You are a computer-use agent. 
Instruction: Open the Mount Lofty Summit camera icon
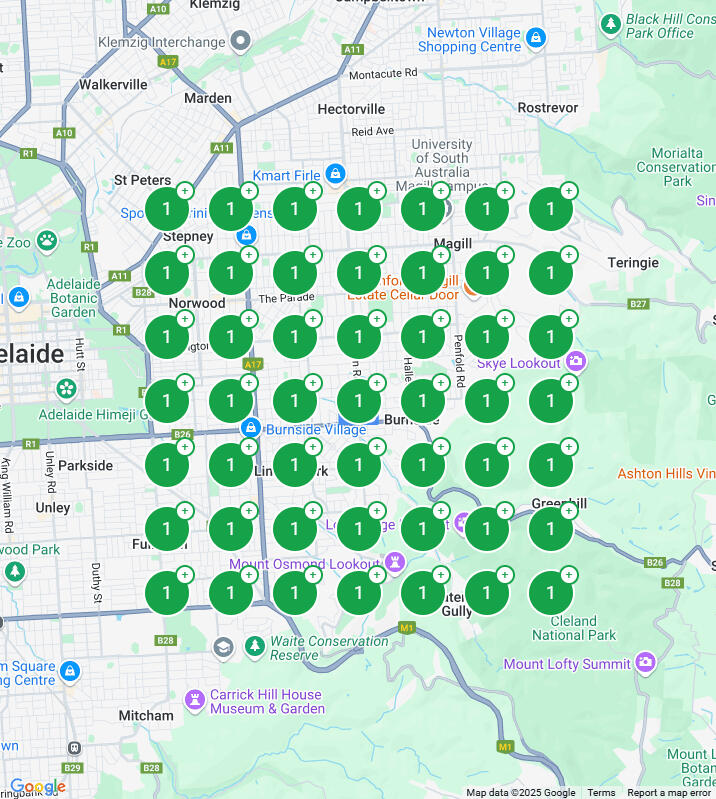pos(646,662)
